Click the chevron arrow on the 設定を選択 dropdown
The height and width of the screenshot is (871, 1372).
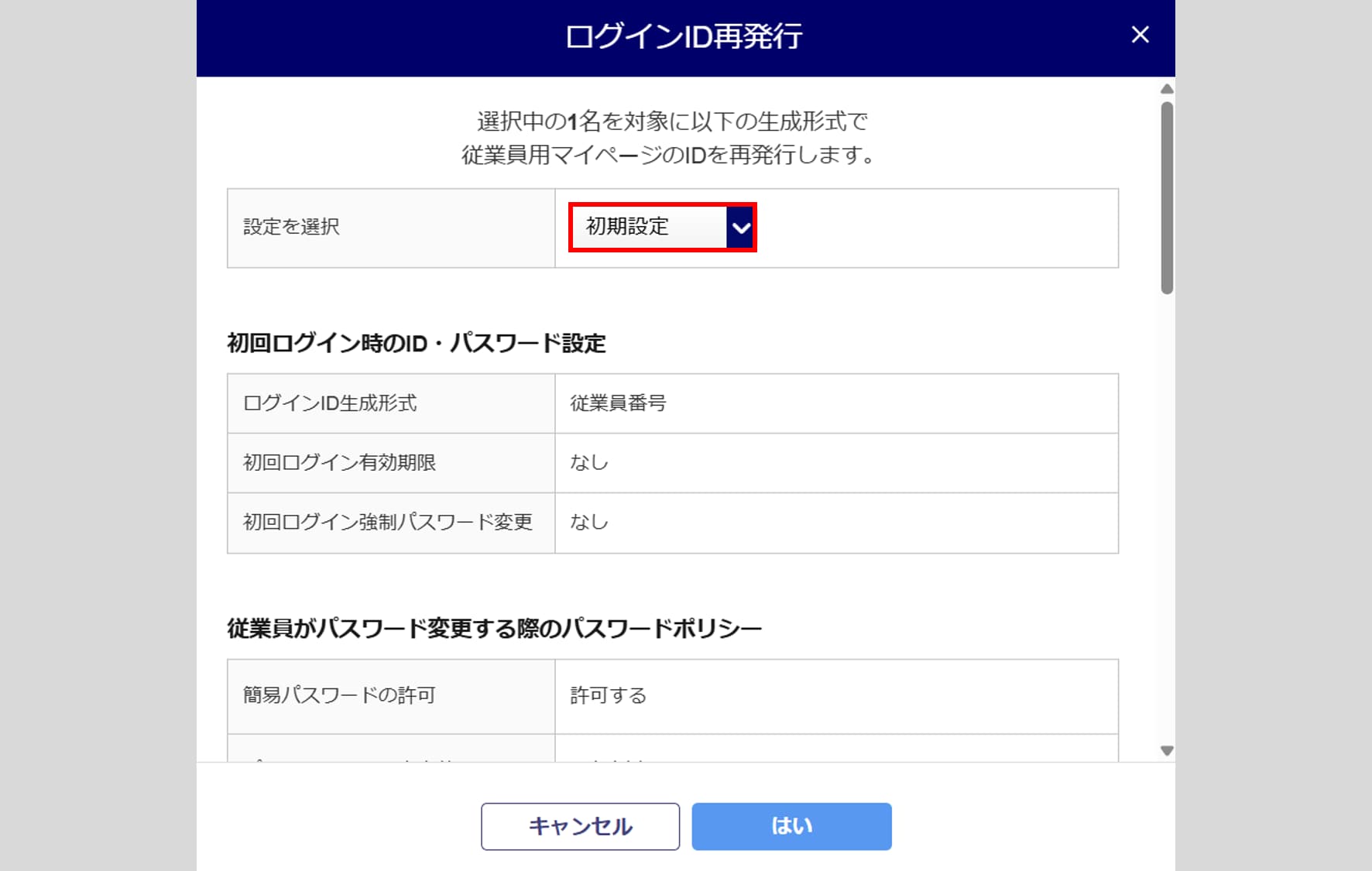pyautogui.click(x=741, y=228)
